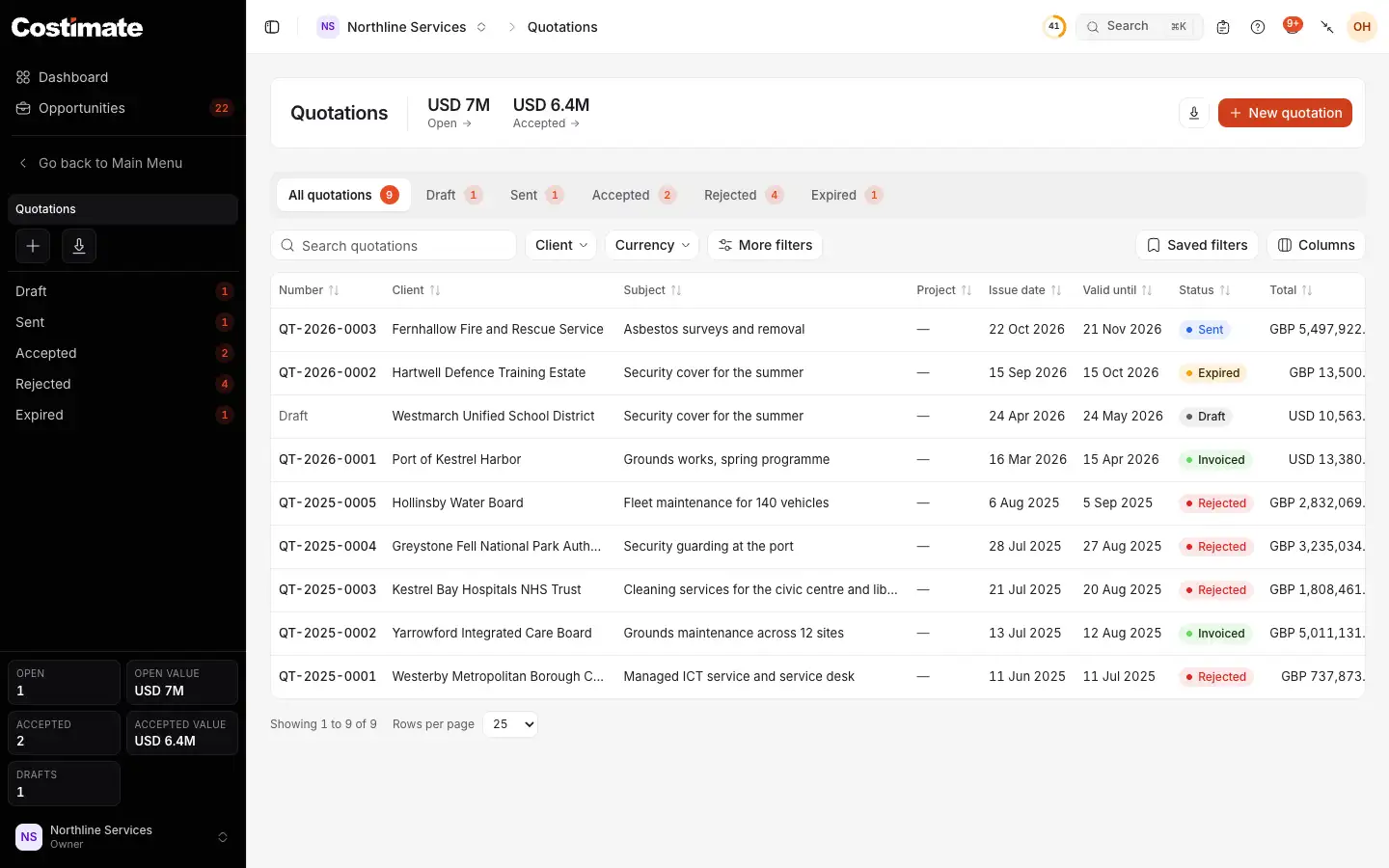Change rows per page dropdown

tap(510, 724)
